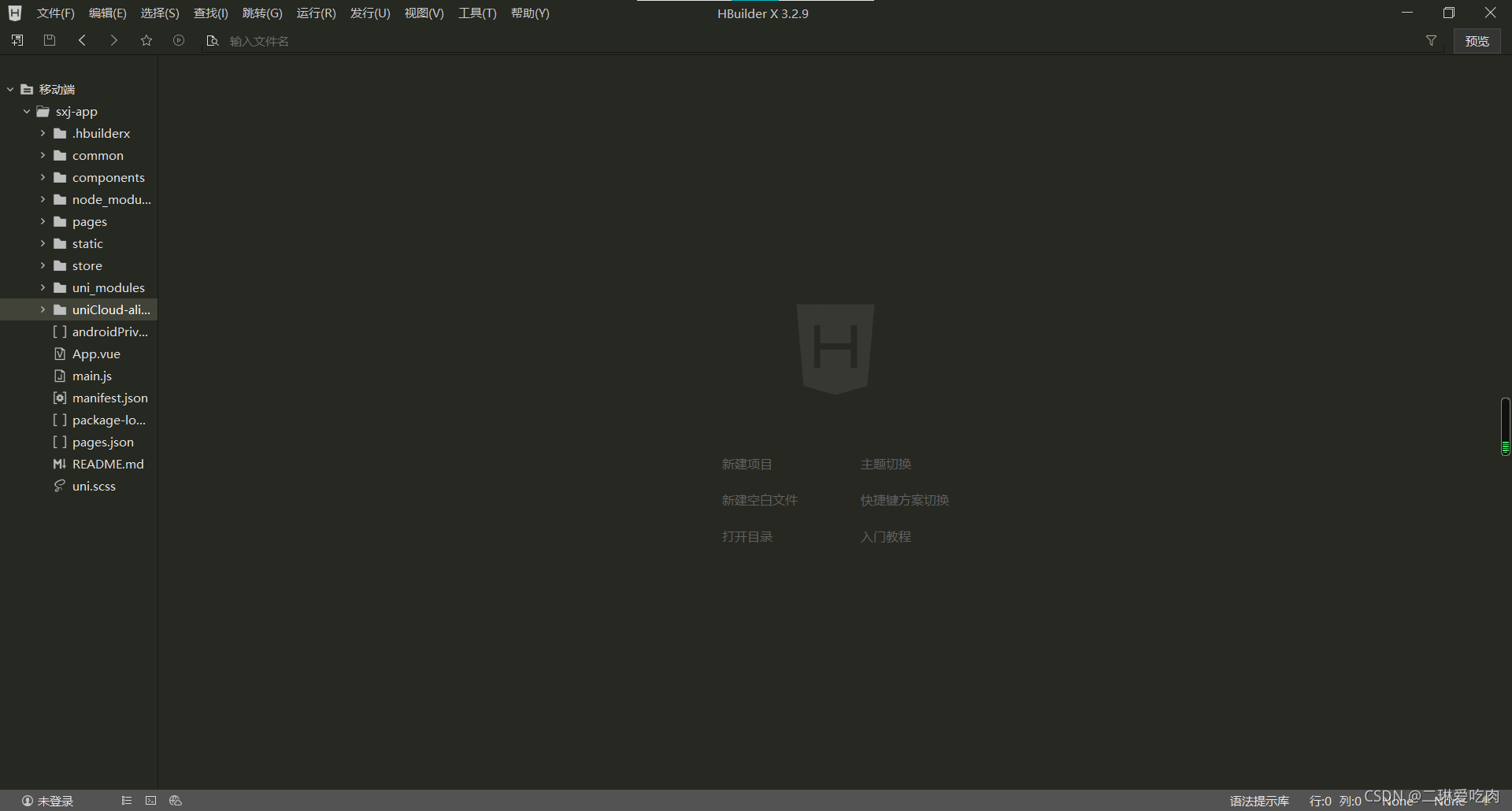Image resolution: width=1512 pixels, height=811 pixels.
Task: Select the manifest.json file icon
Action: click(60, 398)
